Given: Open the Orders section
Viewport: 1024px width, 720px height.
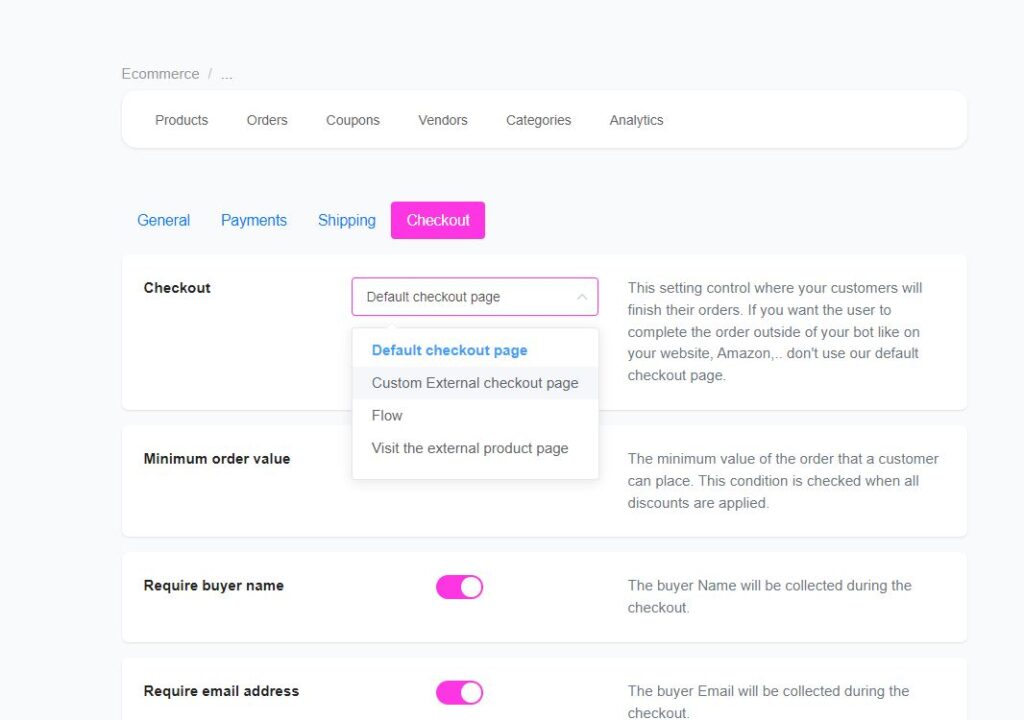Looking at the screenshot, I should coord(266,120).
